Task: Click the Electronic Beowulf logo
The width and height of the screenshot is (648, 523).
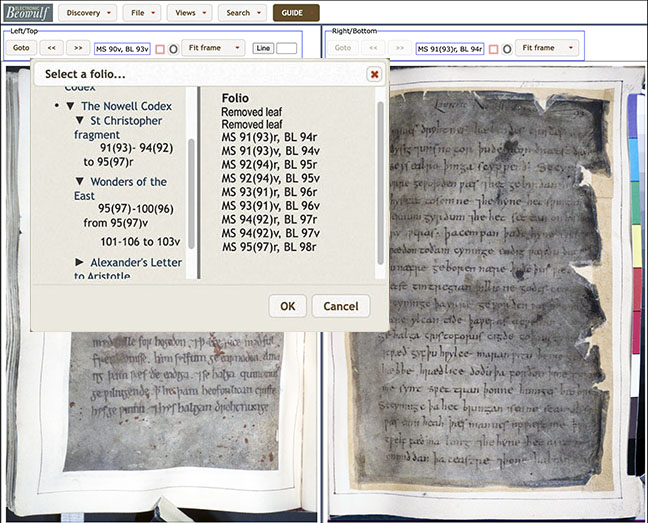Action: point(28,13)
